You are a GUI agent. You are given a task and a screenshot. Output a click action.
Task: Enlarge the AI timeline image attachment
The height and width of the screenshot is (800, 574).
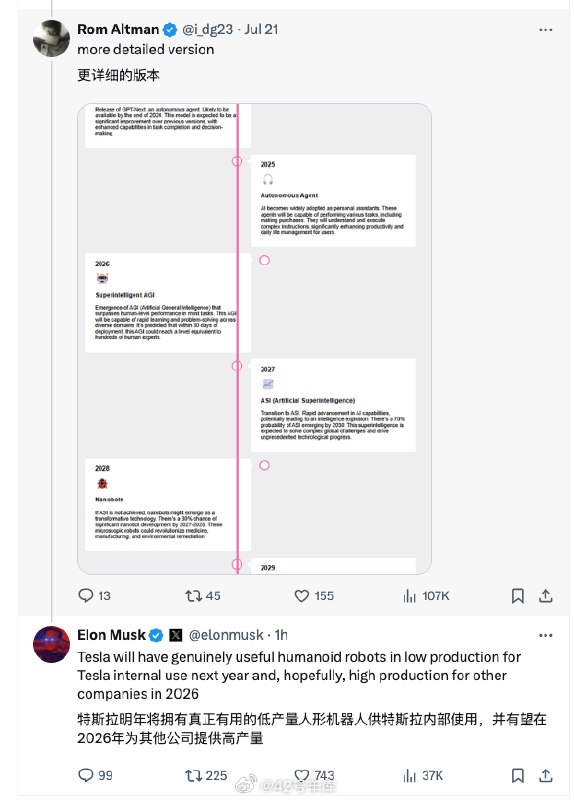click(254, 339)
